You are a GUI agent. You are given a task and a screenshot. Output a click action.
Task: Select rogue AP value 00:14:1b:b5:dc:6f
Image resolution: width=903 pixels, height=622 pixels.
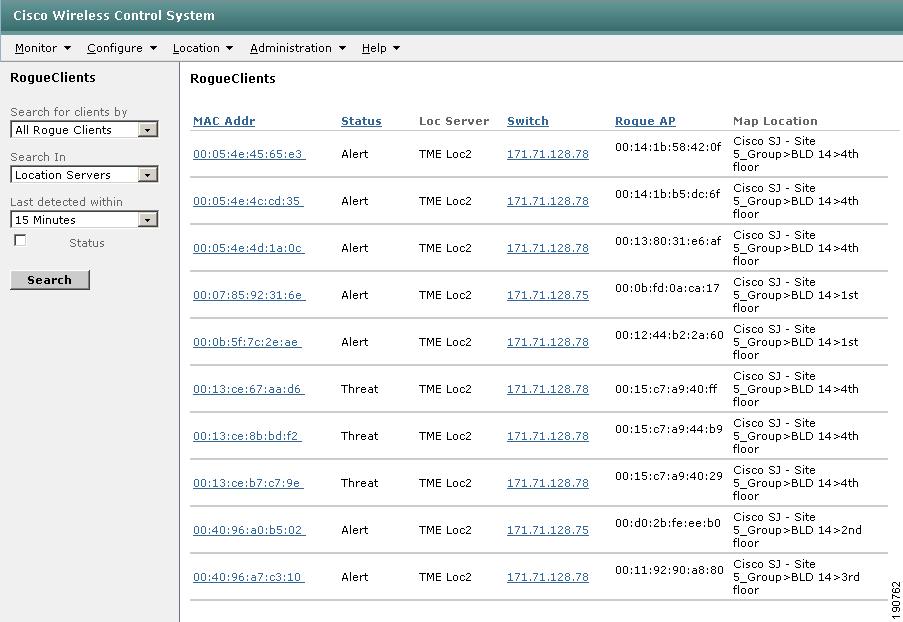[667, 194]
